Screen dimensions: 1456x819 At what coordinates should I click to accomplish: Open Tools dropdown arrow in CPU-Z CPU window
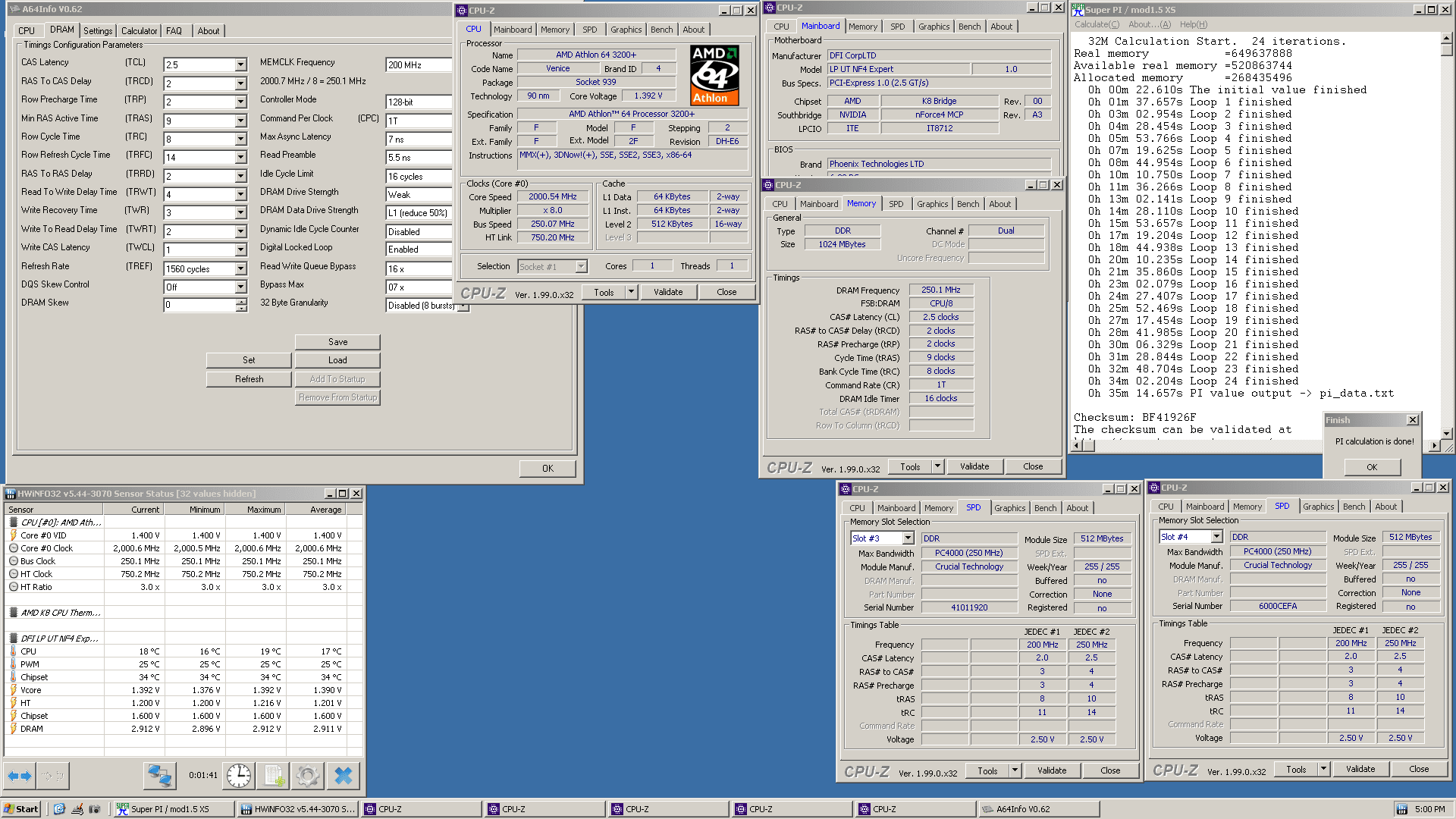click(631, 292)
